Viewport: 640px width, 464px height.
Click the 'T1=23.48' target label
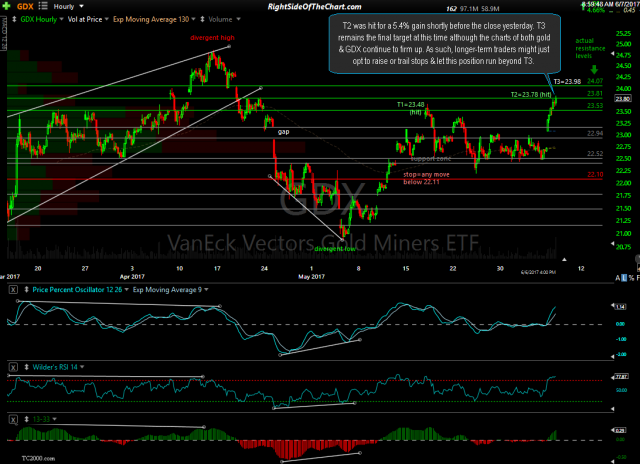[x=411, y=105]
